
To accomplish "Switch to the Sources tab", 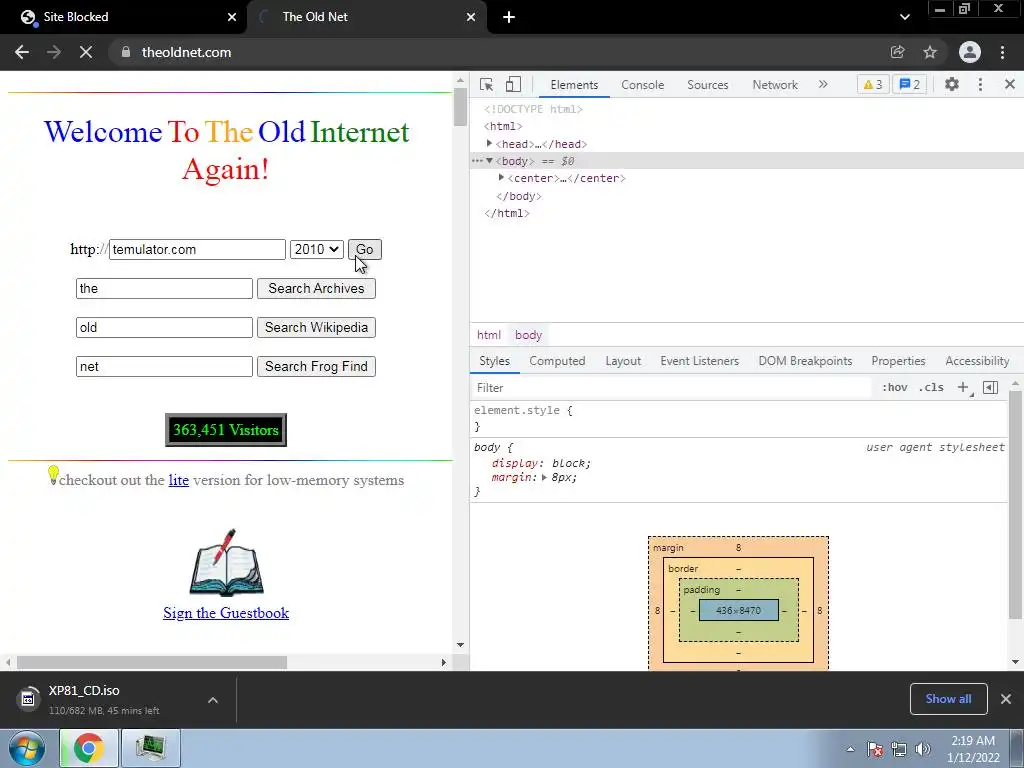I will pyautogui.click(x=707, y=85).
